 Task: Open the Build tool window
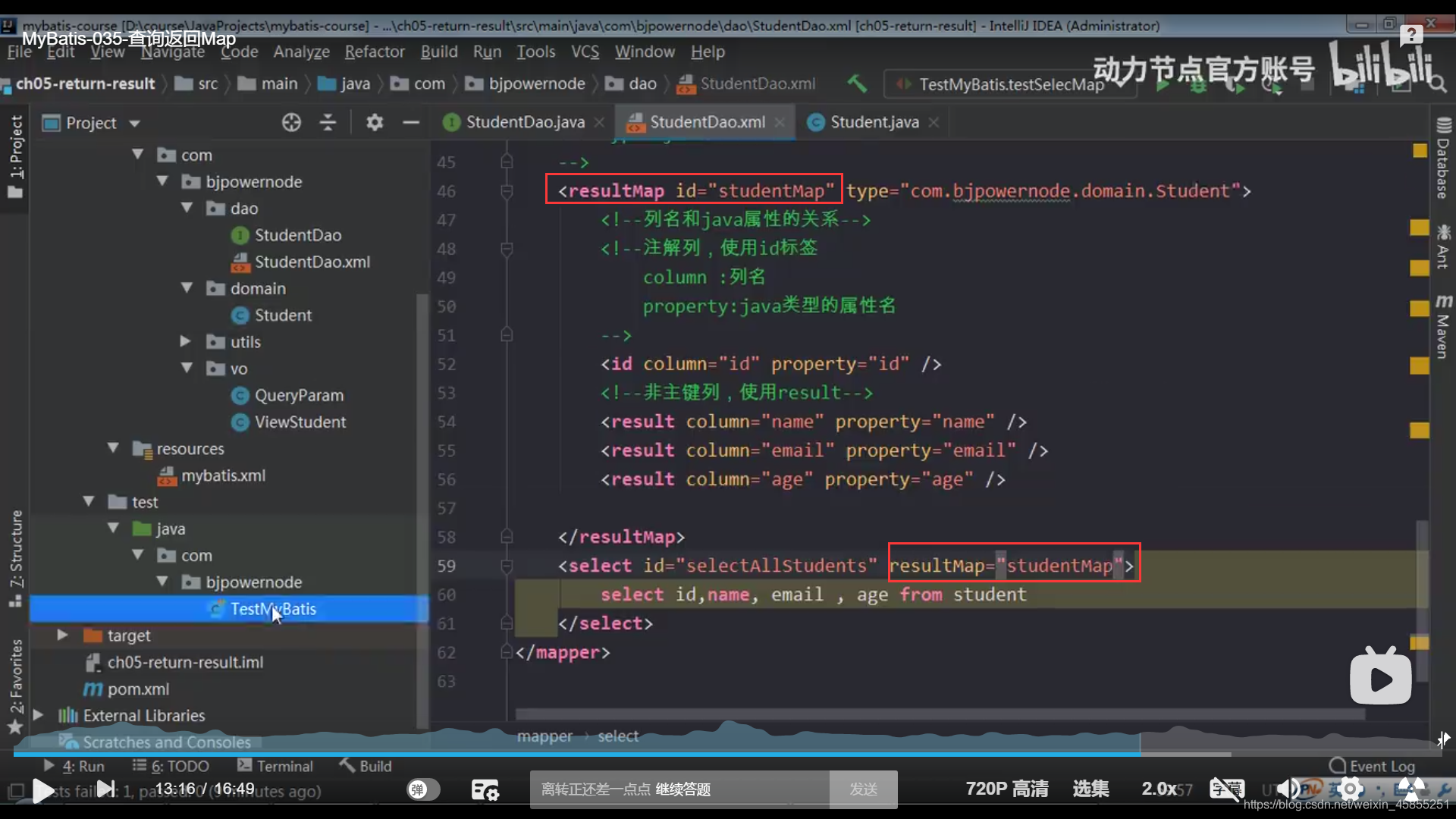coord(366,766)
